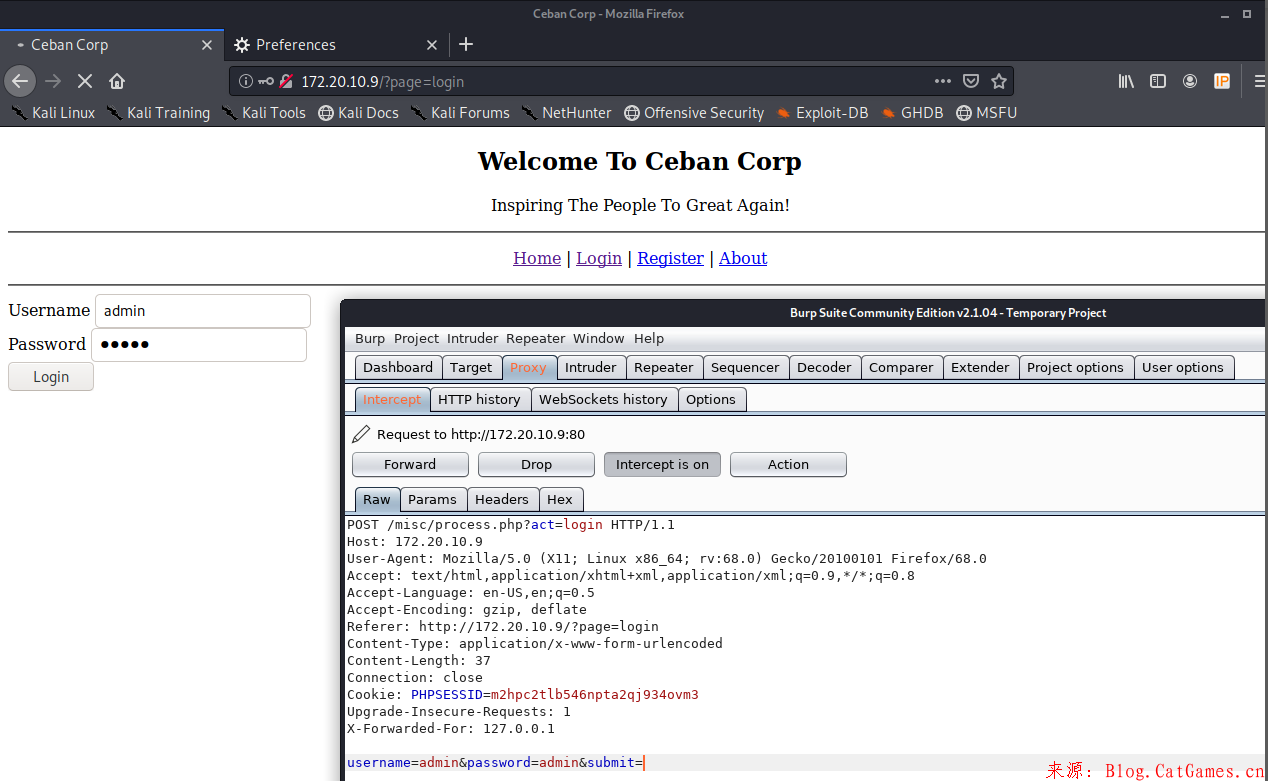Click the pencil edit icon beside Request
This screenshot has width=1268, height=781.
[x=361, y=434]
